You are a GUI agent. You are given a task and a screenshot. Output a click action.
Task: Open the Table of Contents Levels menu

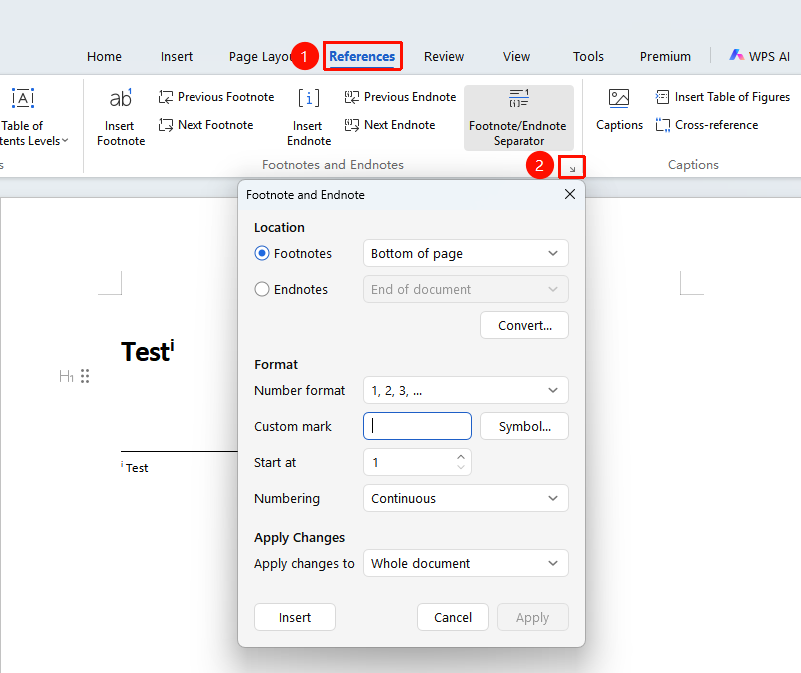tap(34, 118)
